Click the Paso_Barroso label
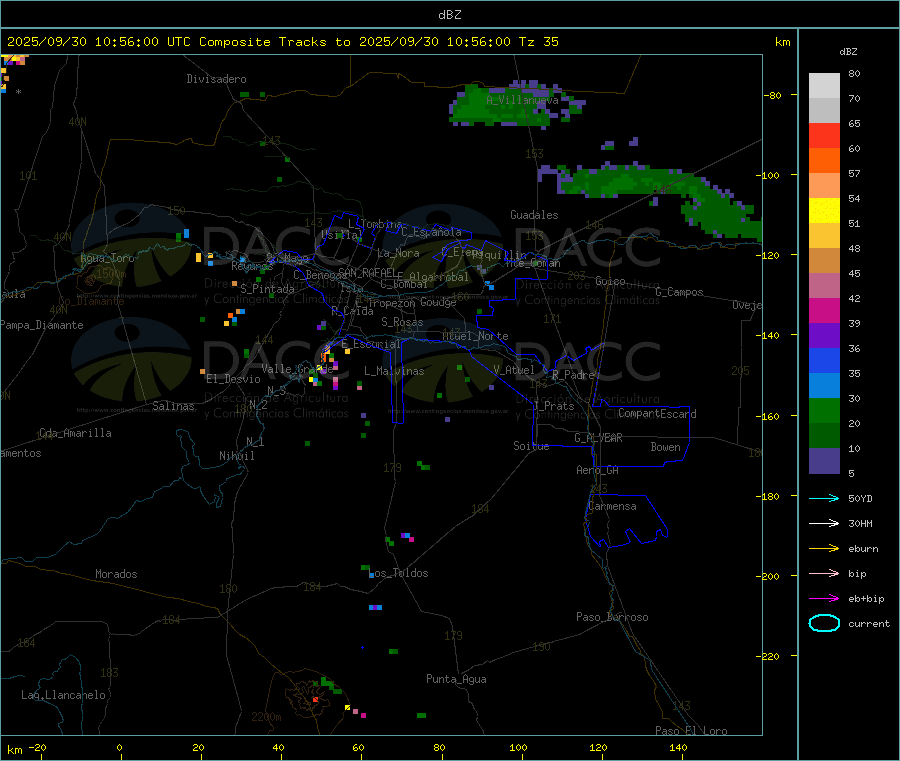The height and width of the screenshot is (761, 900). pos(612,617)
